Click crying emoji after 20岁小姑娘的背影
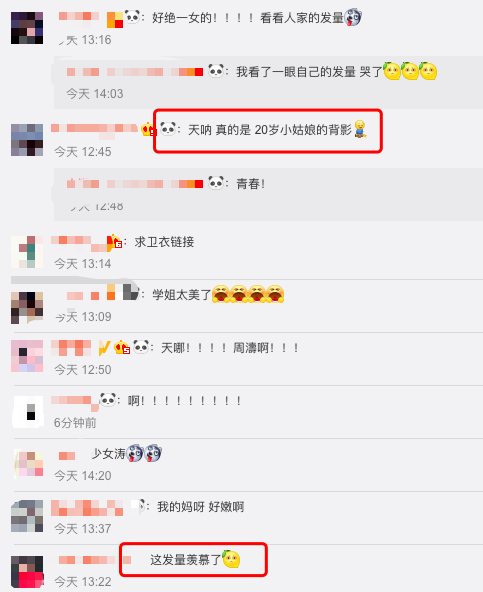The height and width of the screenshot is (592, 483). coord(361,129)
